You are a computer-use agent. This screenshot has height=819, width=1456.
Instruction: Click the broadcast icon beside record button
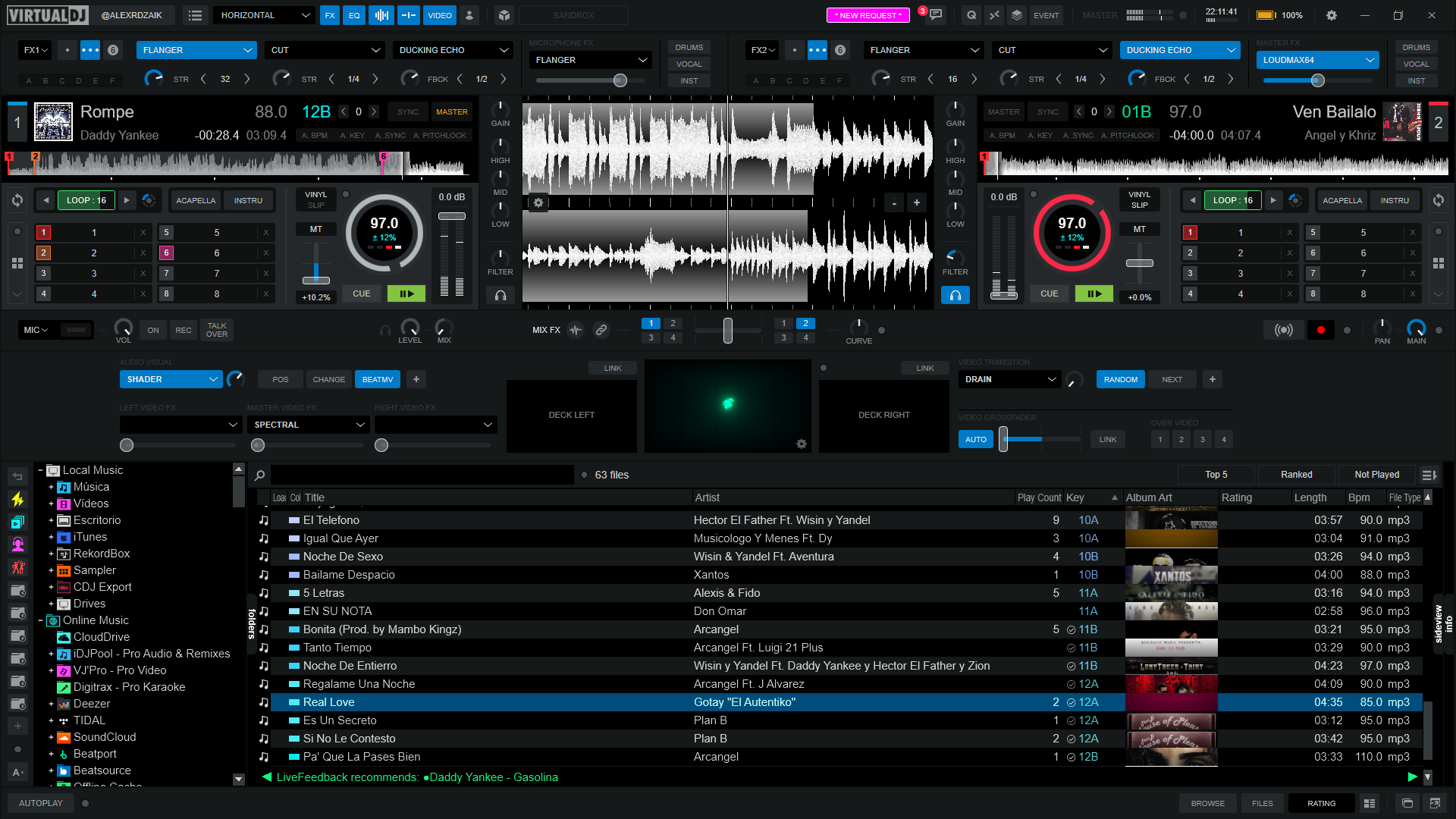pyautogui.click(x=1284, y=330)
